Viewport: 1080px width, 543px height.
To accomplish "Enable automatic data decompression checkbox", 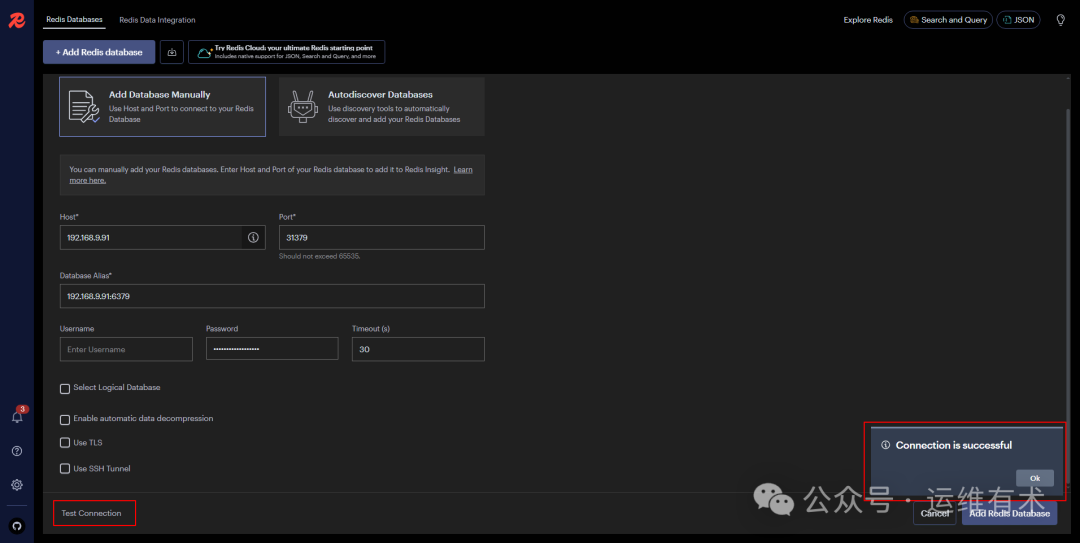I will click(65, 420).
